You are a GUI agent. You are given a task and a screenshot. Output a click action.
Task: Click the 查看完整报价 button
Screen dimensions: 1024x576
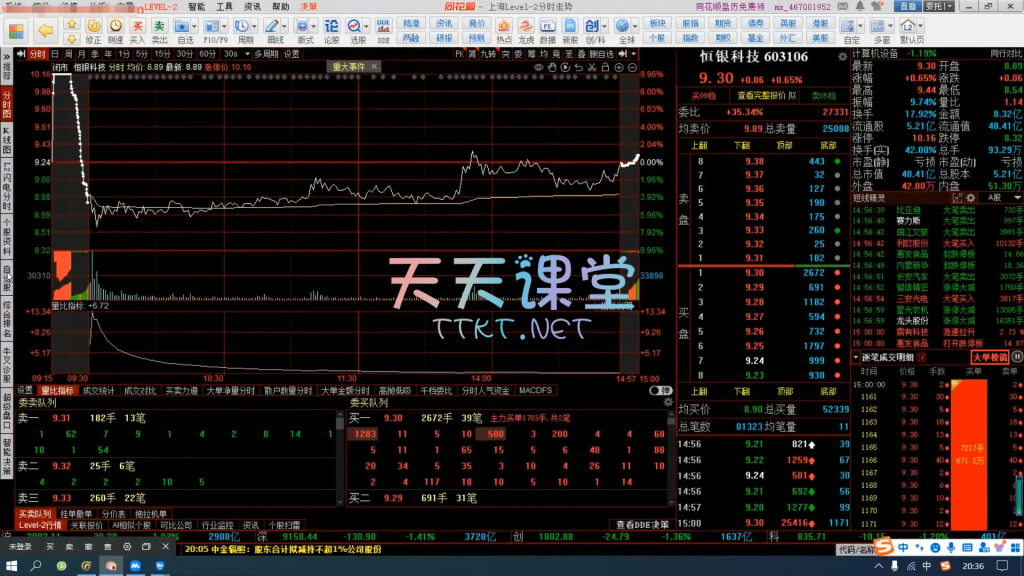coord(766,96)
